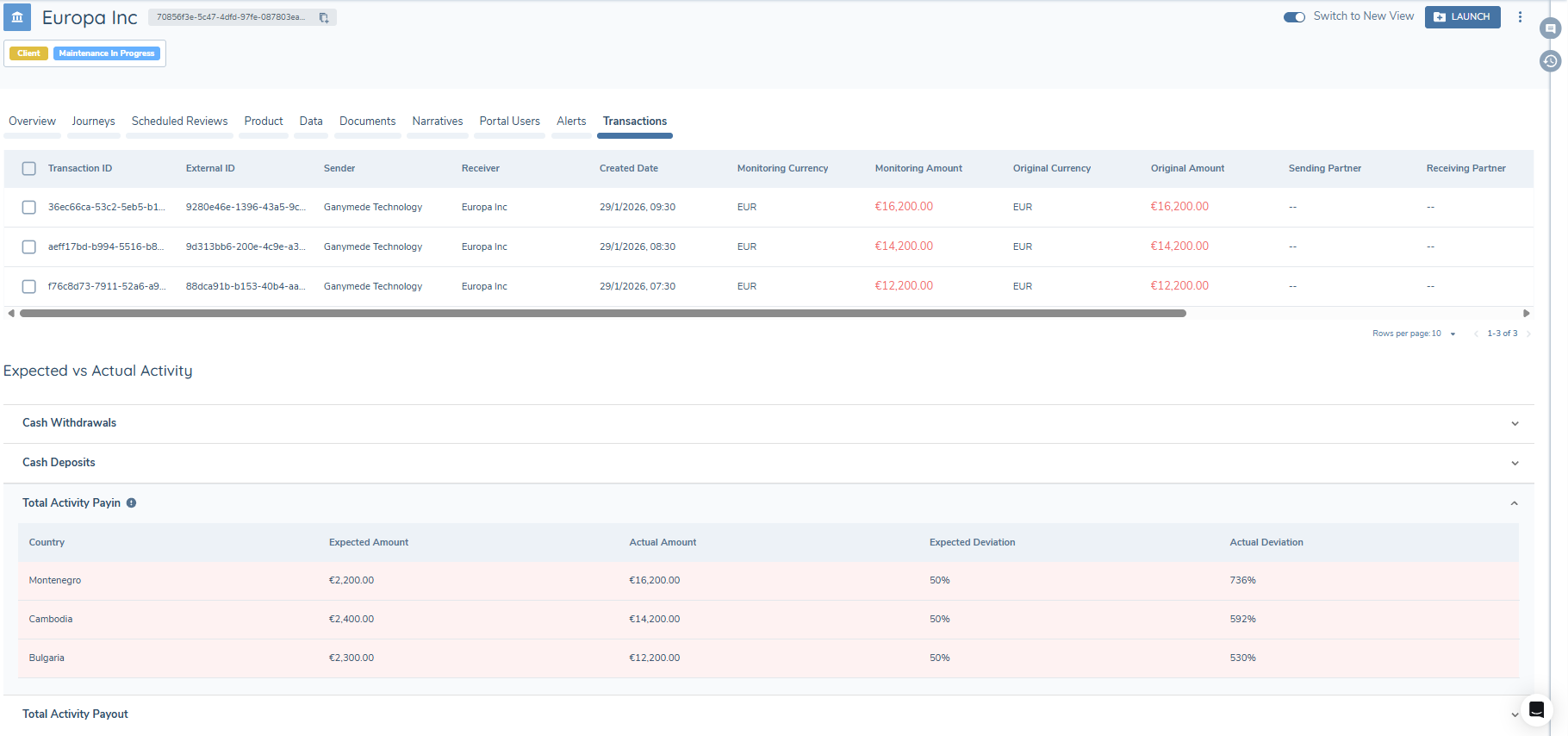Tick the checkbox for the €12,200.00 transaction

29,287
